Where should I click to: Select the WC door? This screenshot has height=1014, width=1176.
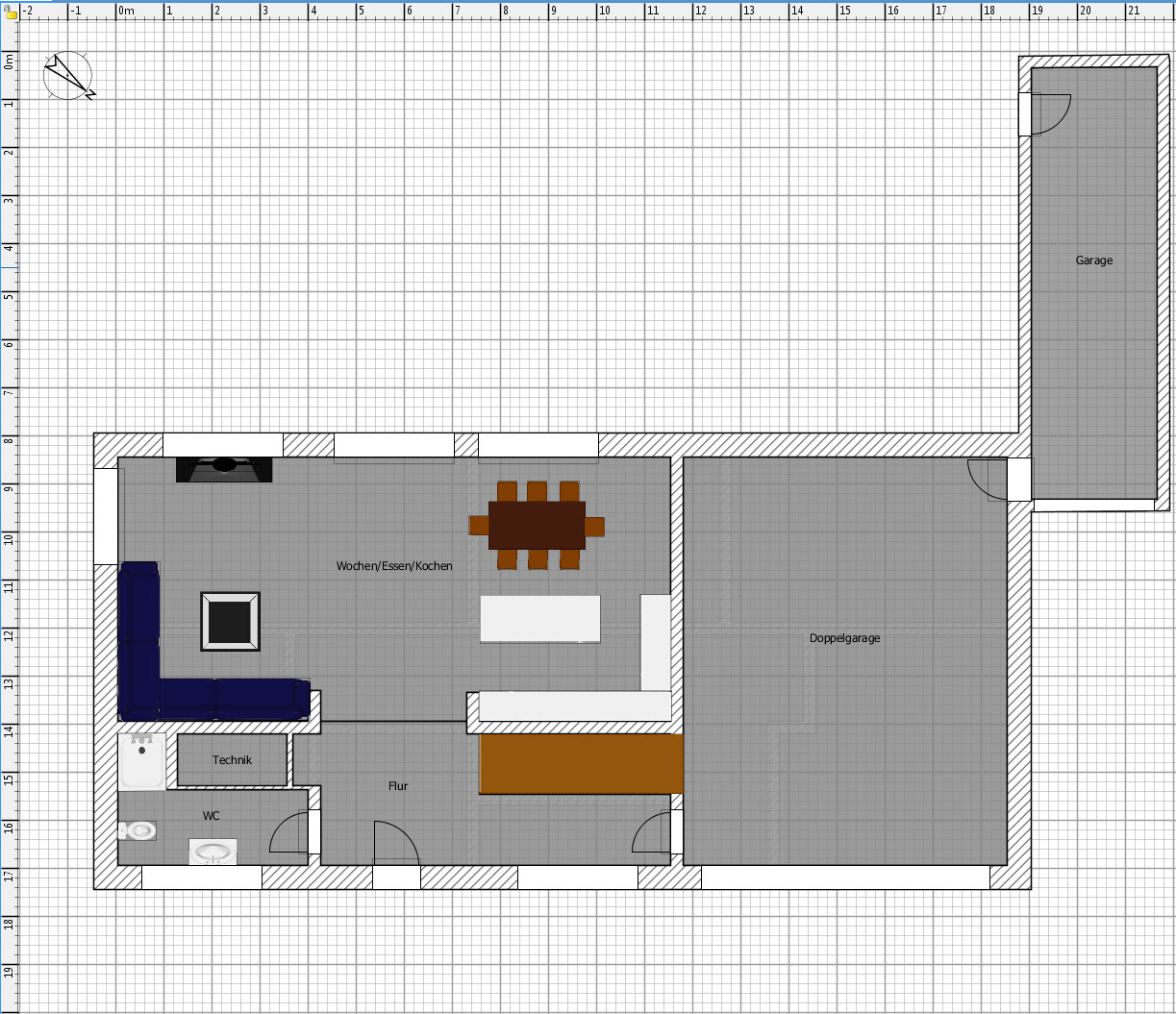(290, 834)
